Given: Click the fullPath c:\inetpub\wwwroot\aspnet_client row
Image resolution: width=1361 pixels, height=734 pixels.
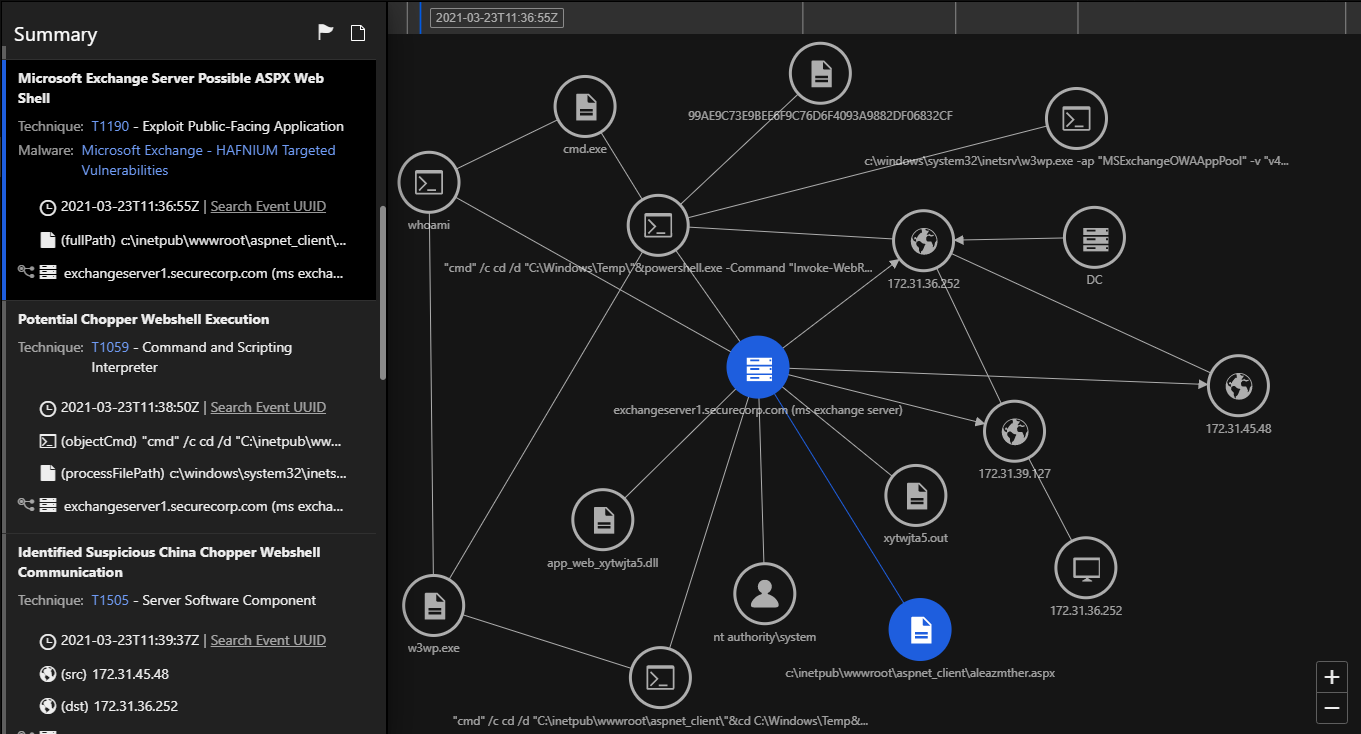Looking at the screenshot, I should coord(193,240).
